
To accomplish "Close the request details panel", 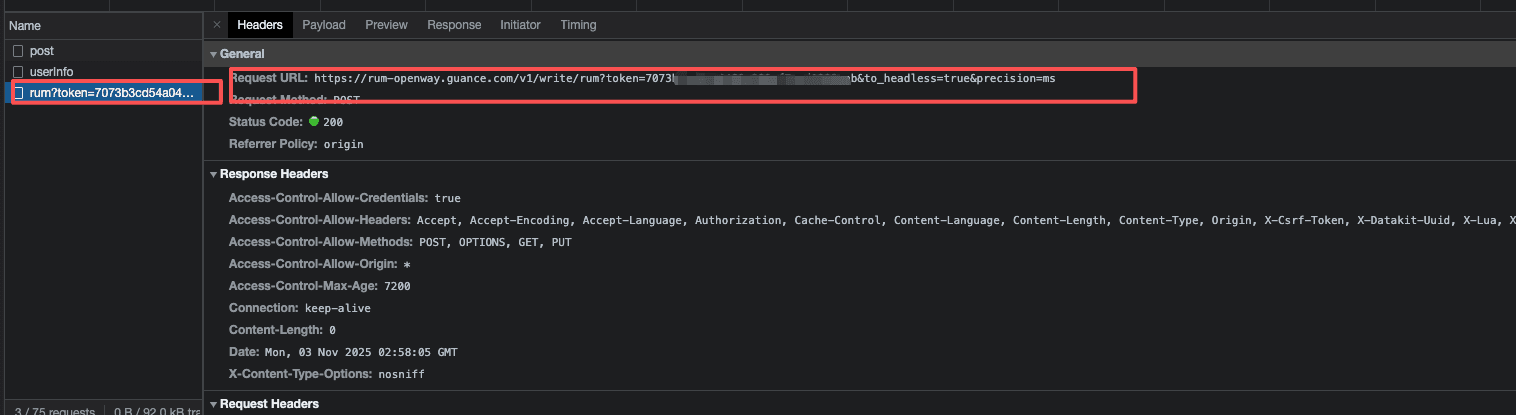I will [x=216, y=25].
